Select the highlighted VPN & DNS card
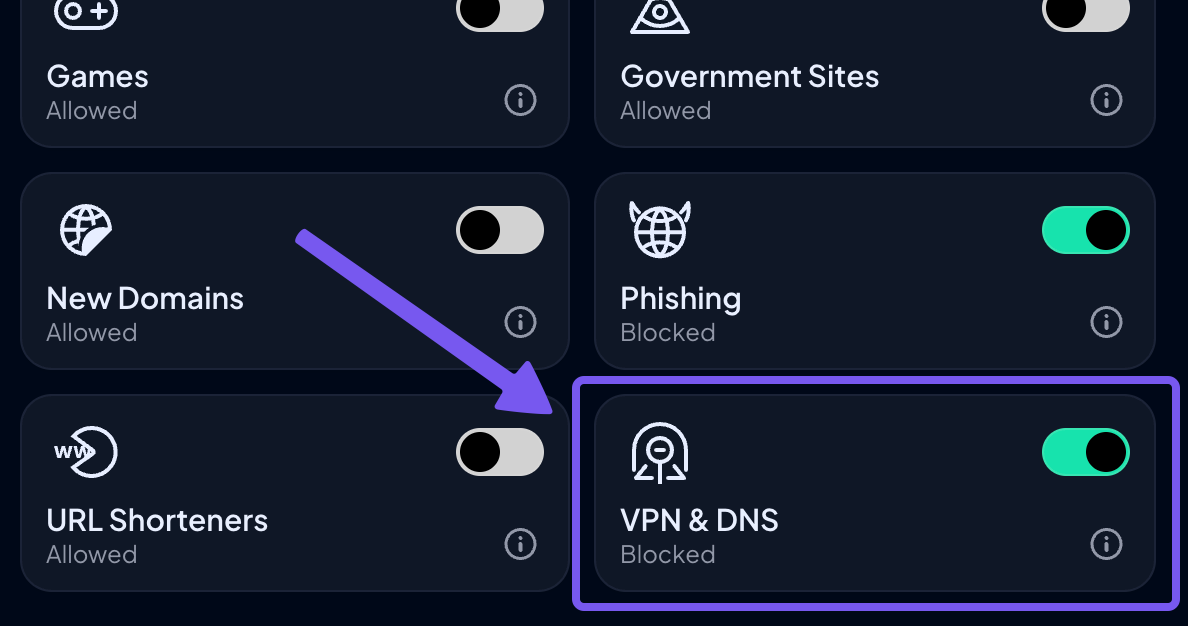Image resolution: width=1188 pixels, height=626 pixels. (x=875, y=493)
